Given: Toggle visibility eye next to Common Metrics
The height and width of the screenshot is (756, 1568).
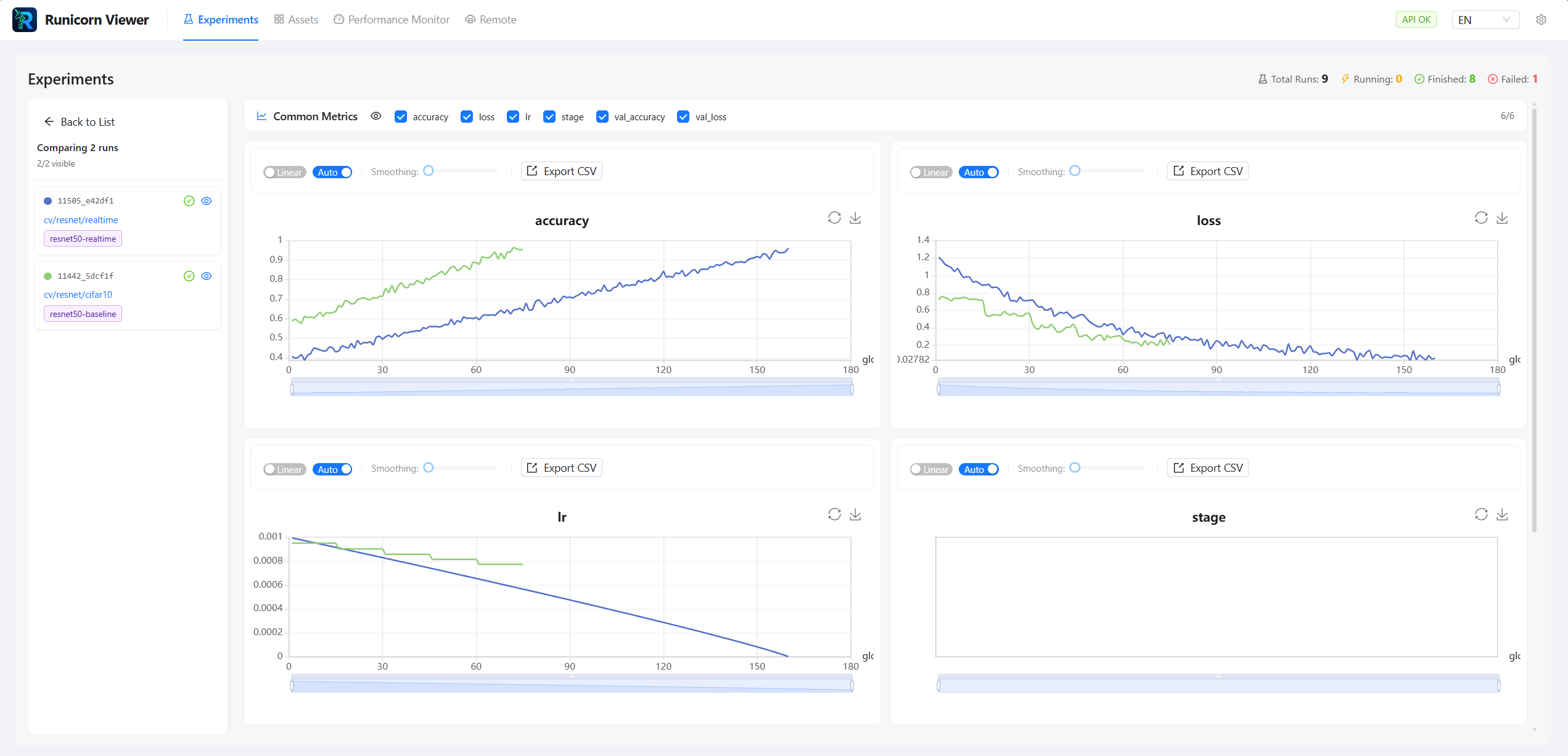Looking at the screenshot, I should 376,116.
